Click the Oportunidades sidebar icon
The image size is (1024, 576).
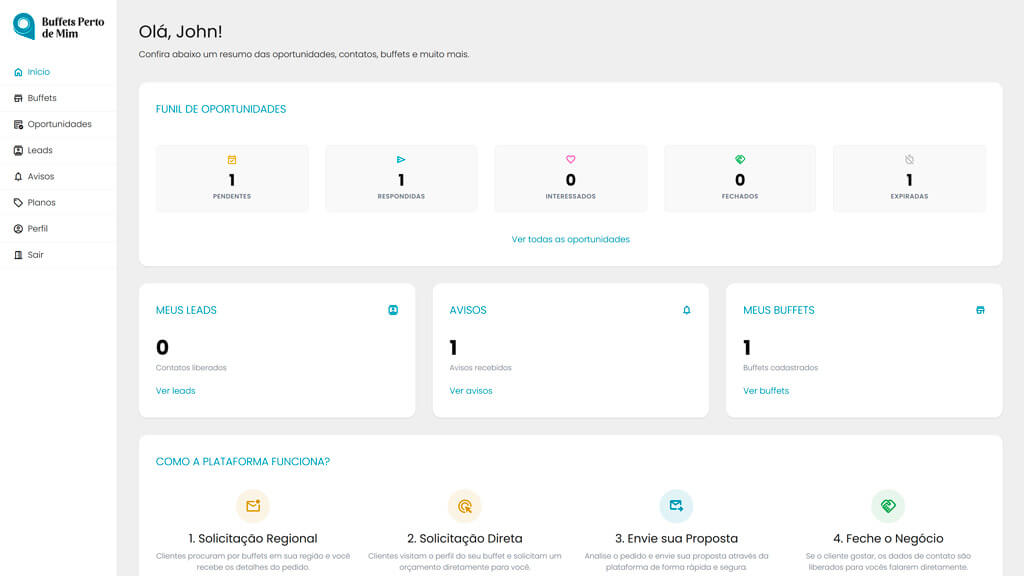tap(18, 124)
